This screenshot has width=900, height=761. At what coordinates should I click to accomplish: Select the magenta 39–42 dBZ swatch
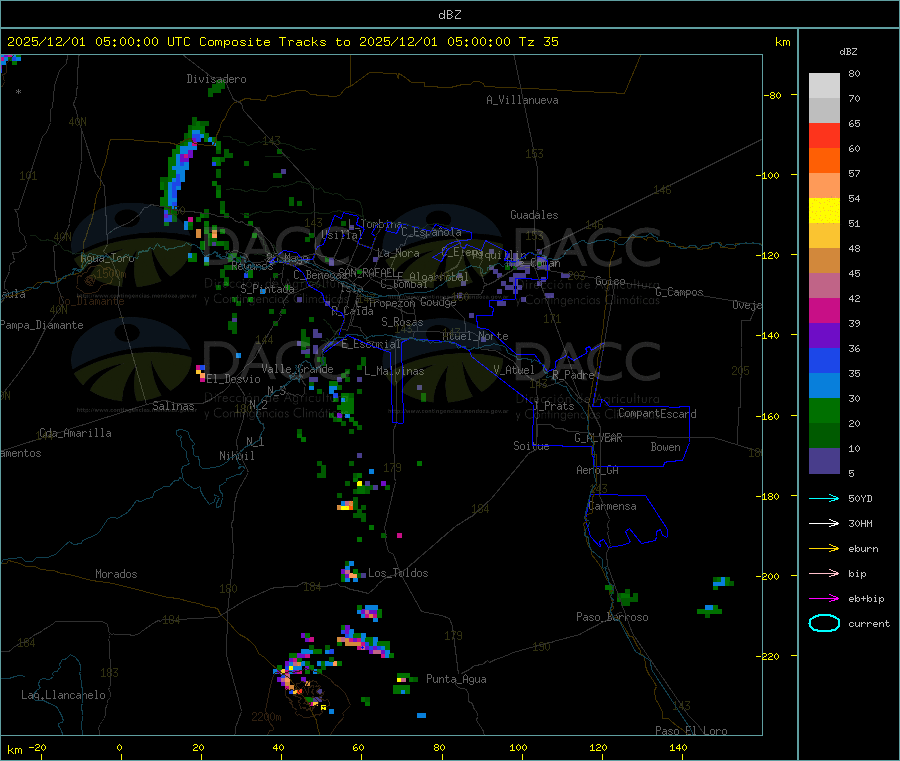click(824, 310)
